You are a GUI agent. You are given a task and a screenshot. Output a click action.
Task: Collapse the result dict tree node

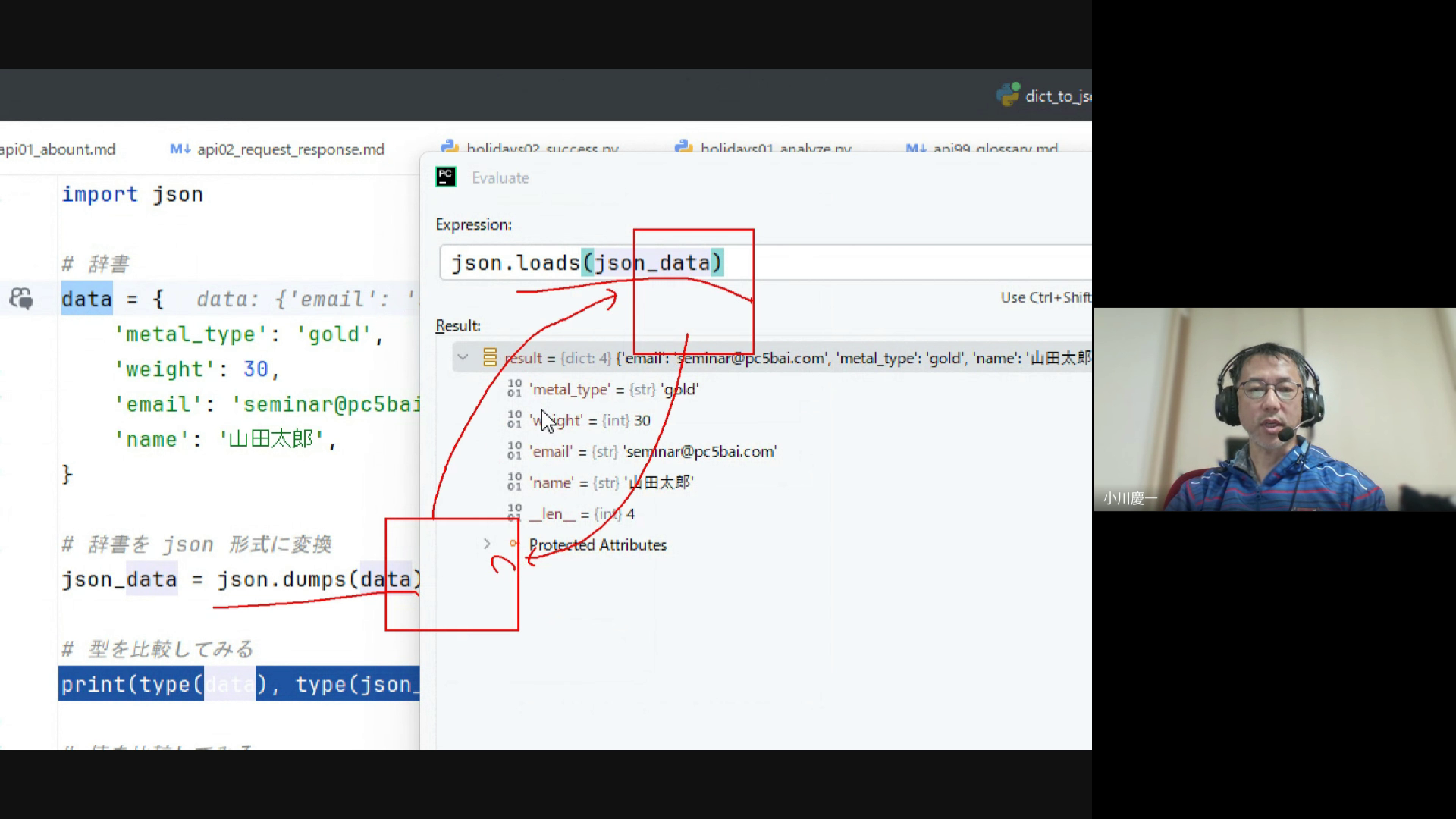tap(463, 357)
